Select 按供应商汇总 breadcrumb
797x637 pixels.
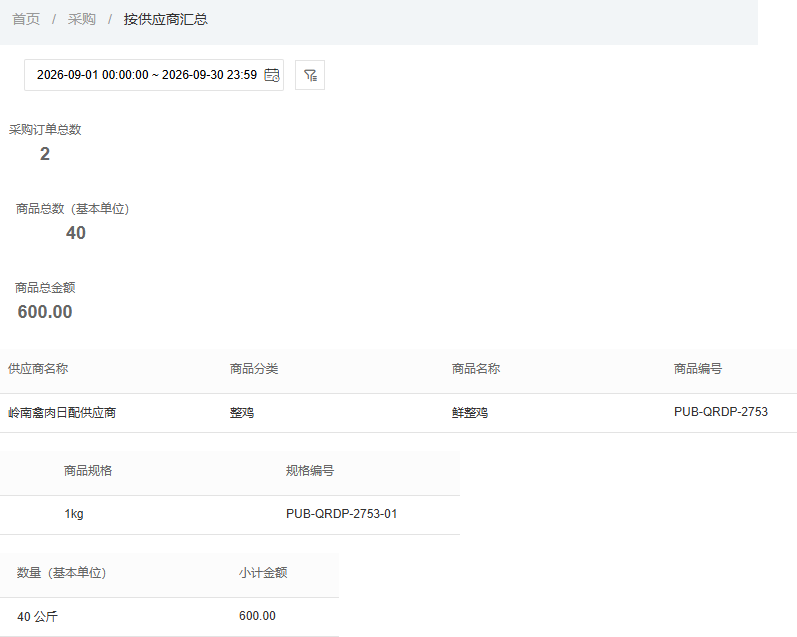pos(166,19)
